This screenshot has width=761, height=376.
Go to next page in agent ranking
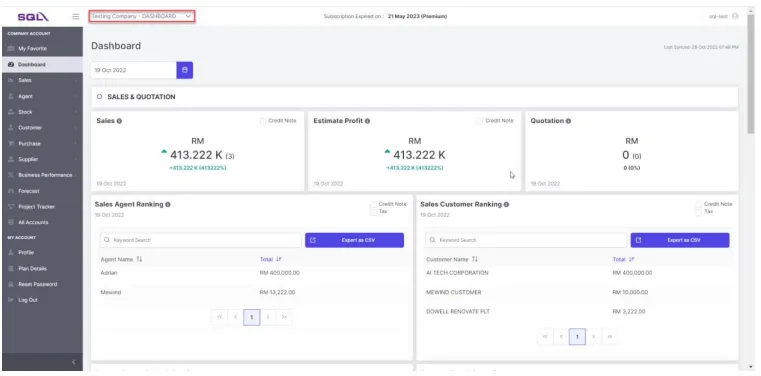point(268,317)
